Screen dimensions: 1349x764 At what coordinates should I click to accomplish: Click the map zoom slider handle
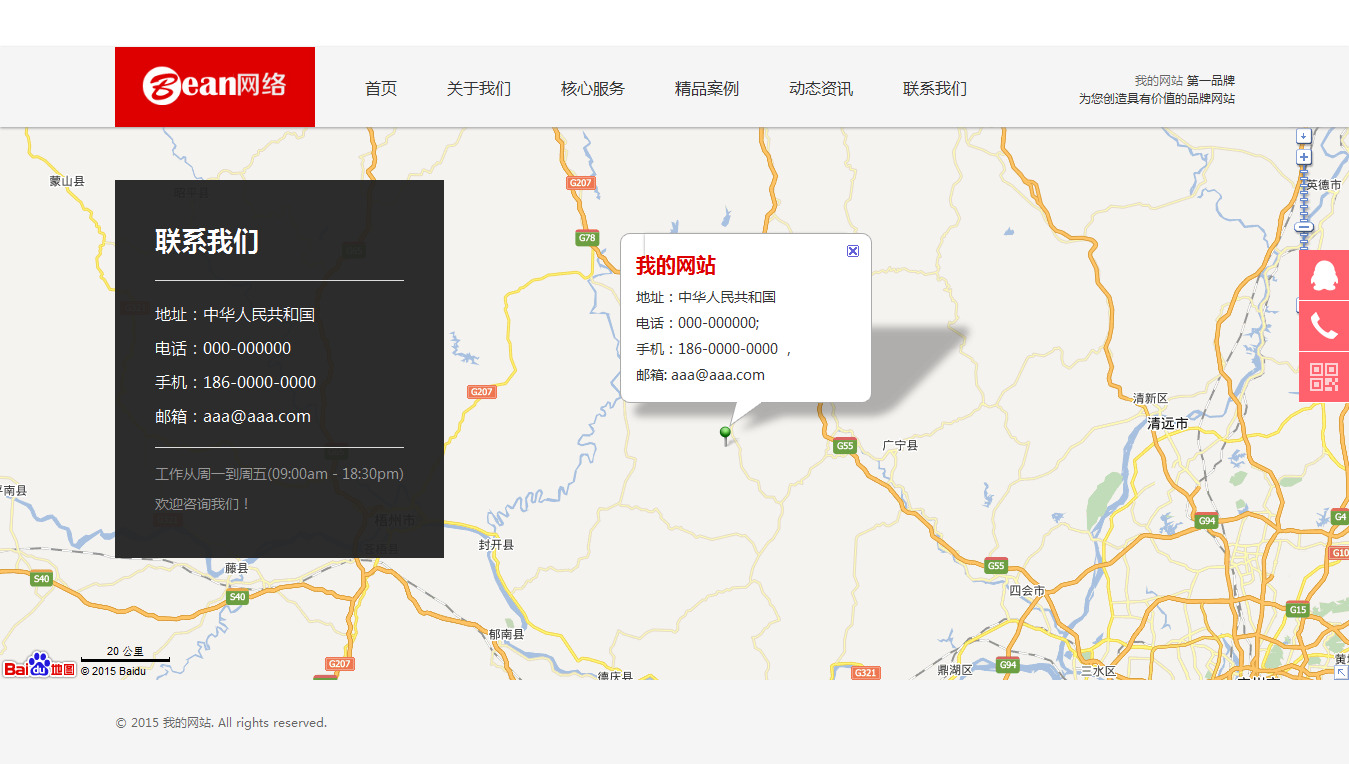[x=1303, y=228]
